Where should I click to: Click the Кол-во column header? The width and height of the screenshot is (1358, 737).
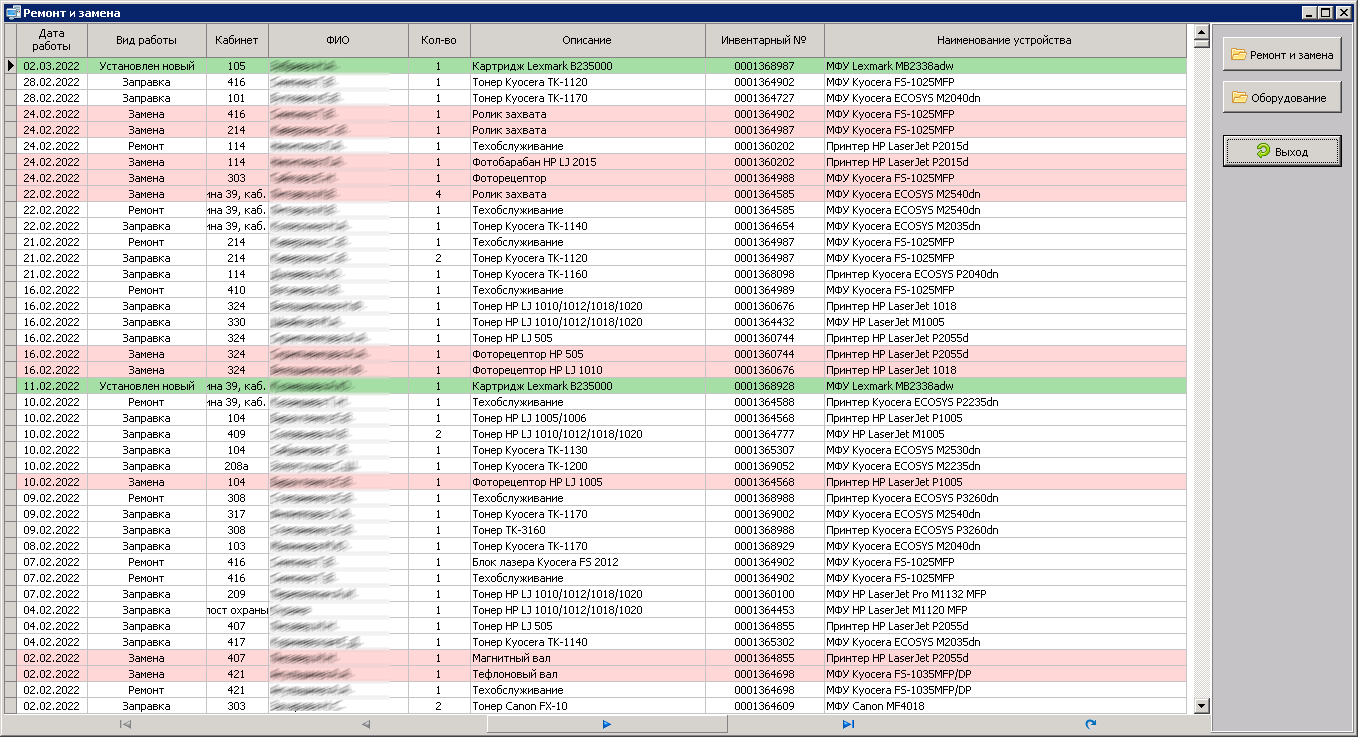(x=438, y=40)
